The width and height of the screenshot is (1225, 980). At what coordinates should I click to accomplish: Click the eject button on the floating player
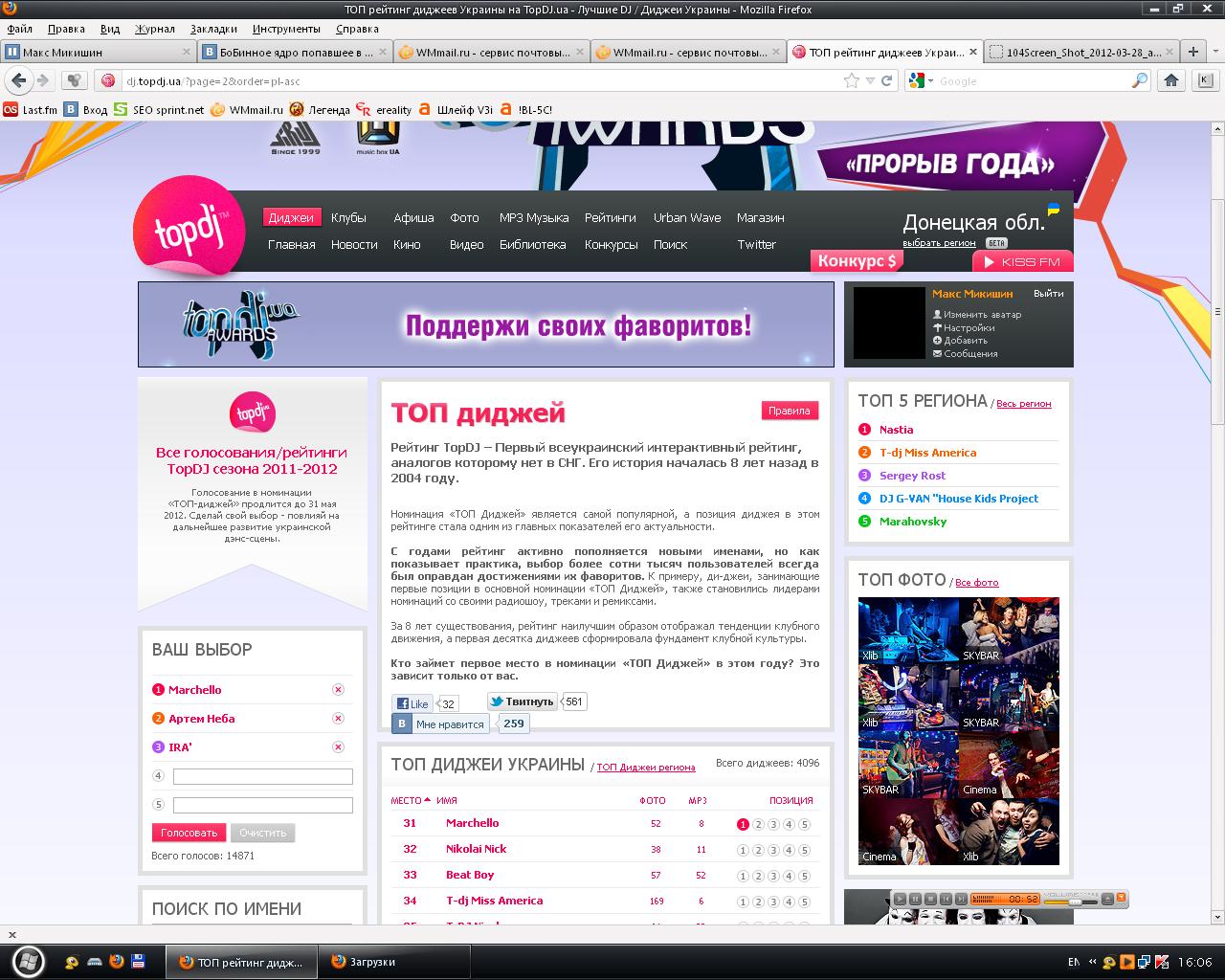coord(1107,899)
